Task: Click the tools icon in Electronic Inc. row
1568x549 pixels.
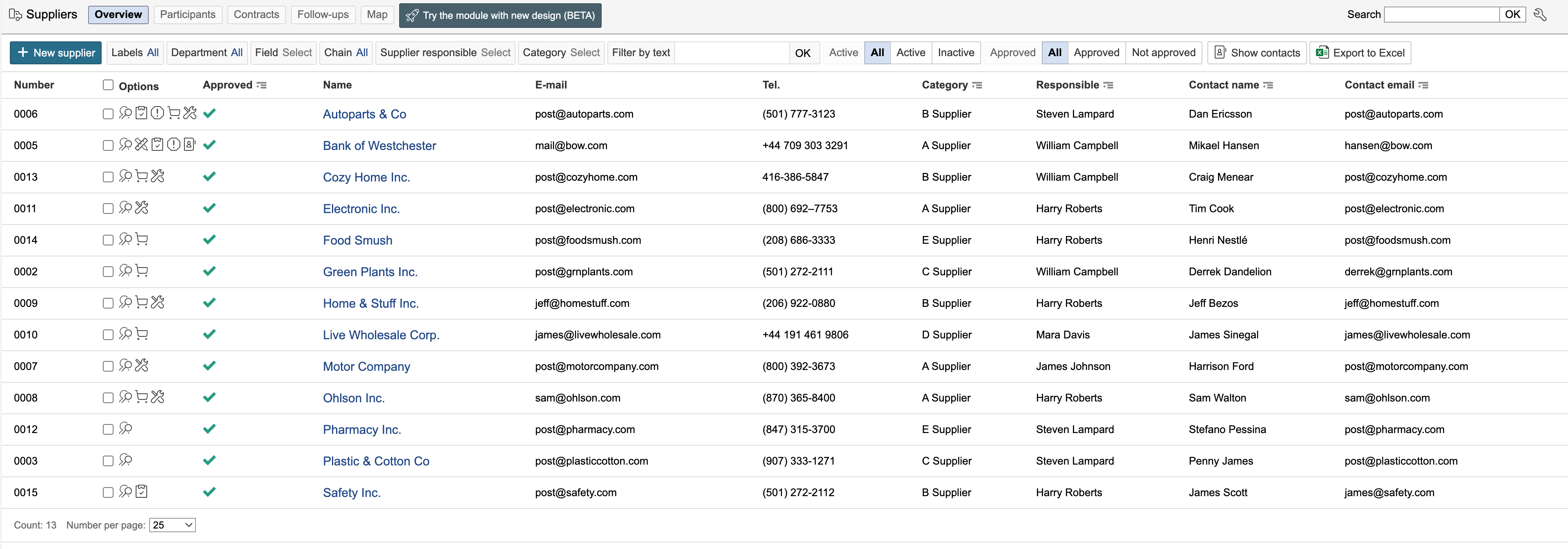Action: pos(141,208)
